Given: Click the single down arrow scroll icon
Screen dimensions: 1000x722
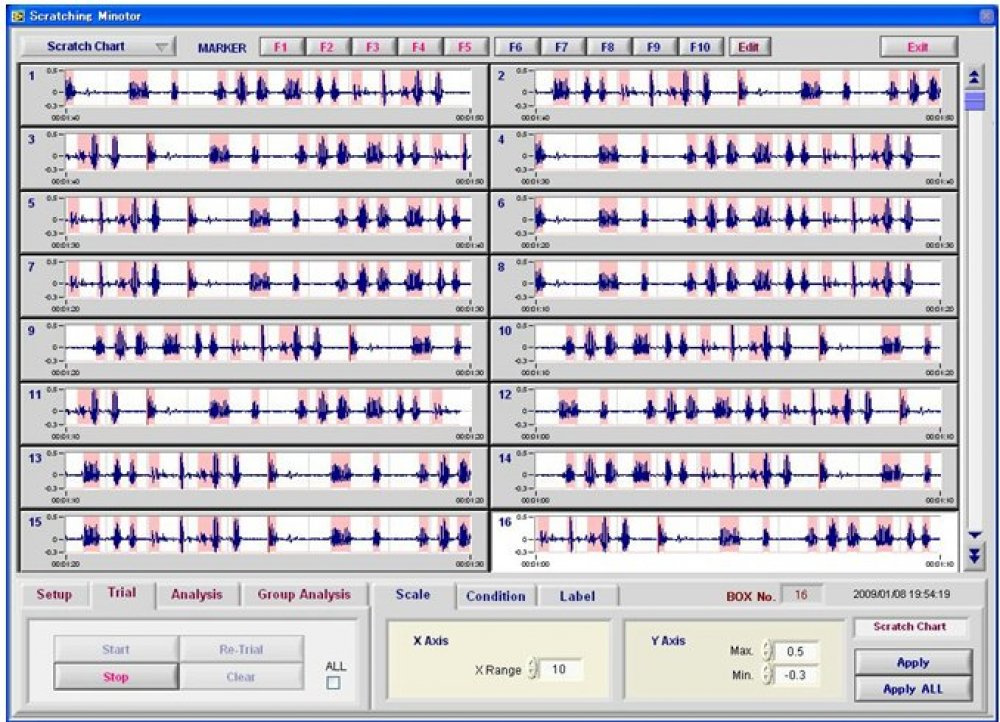Looking at the screenshot, I should [974, 535].
